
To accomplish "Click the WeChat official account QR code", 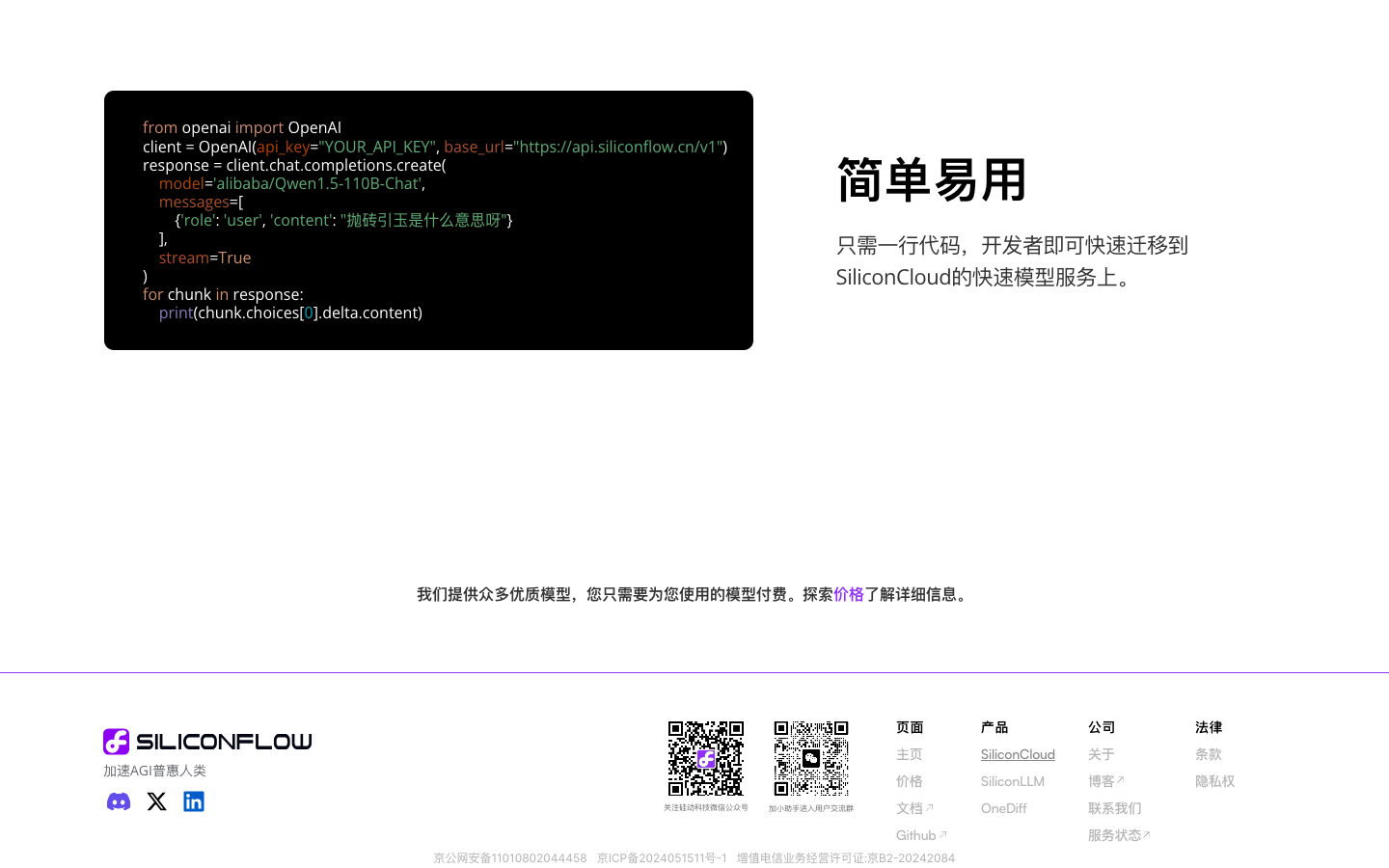I will point(706,759).
